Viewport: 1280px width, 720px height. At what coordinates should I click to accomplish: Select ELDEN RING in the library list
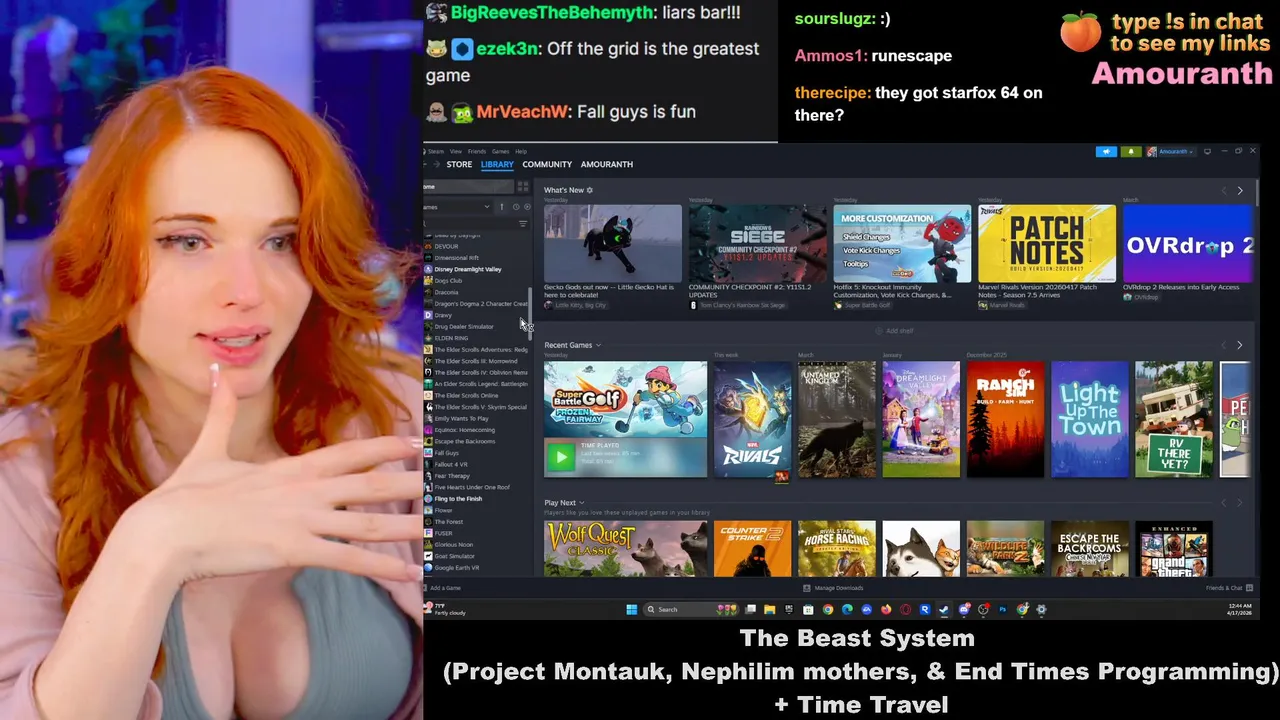pyautogui.click(x=451, y=338)
